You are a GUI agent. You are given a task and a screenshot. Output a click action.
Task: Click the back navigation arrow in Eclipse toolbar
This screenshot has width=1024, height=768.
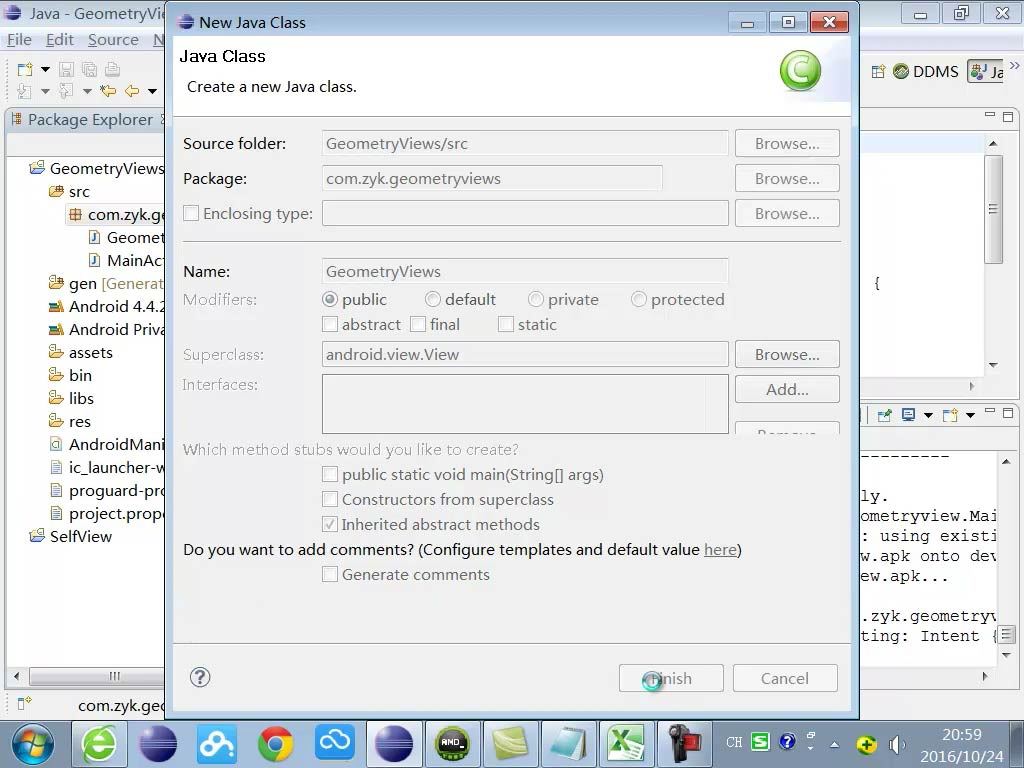pos(132,91)
